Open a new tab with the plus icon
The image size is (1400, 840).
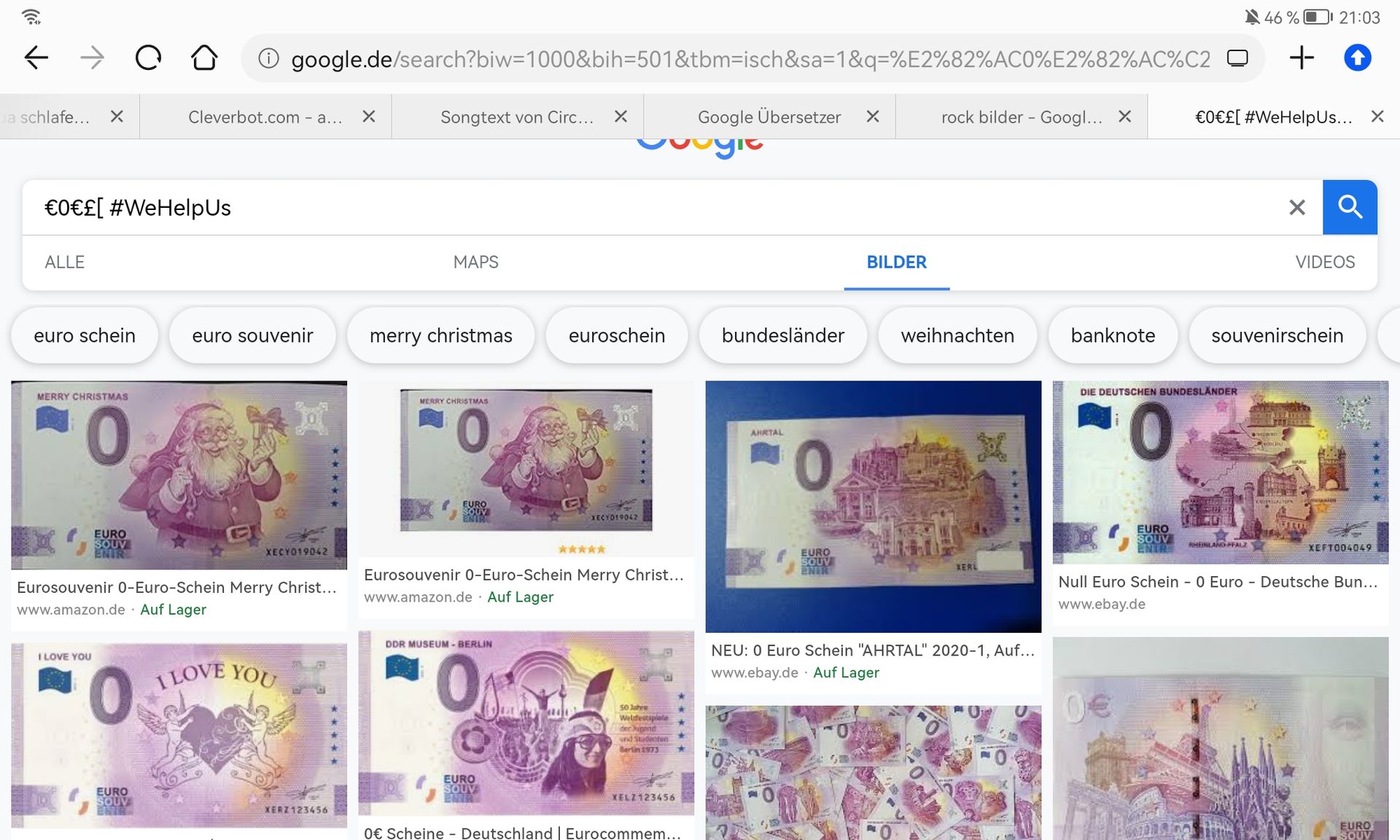1302,58
